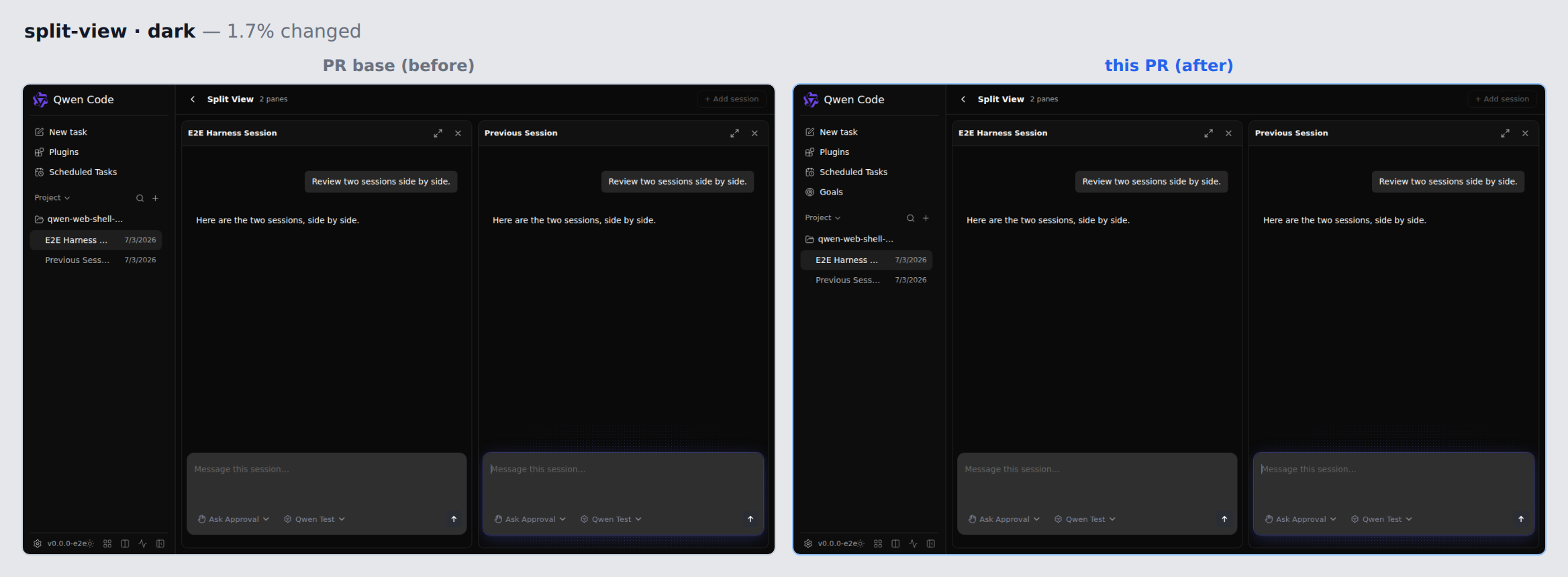The height and width of the screenshot is (577, 1568).
Task: Open Qwen Test model dropdown, E2E Harness pane, before
Action: point(314,519)
